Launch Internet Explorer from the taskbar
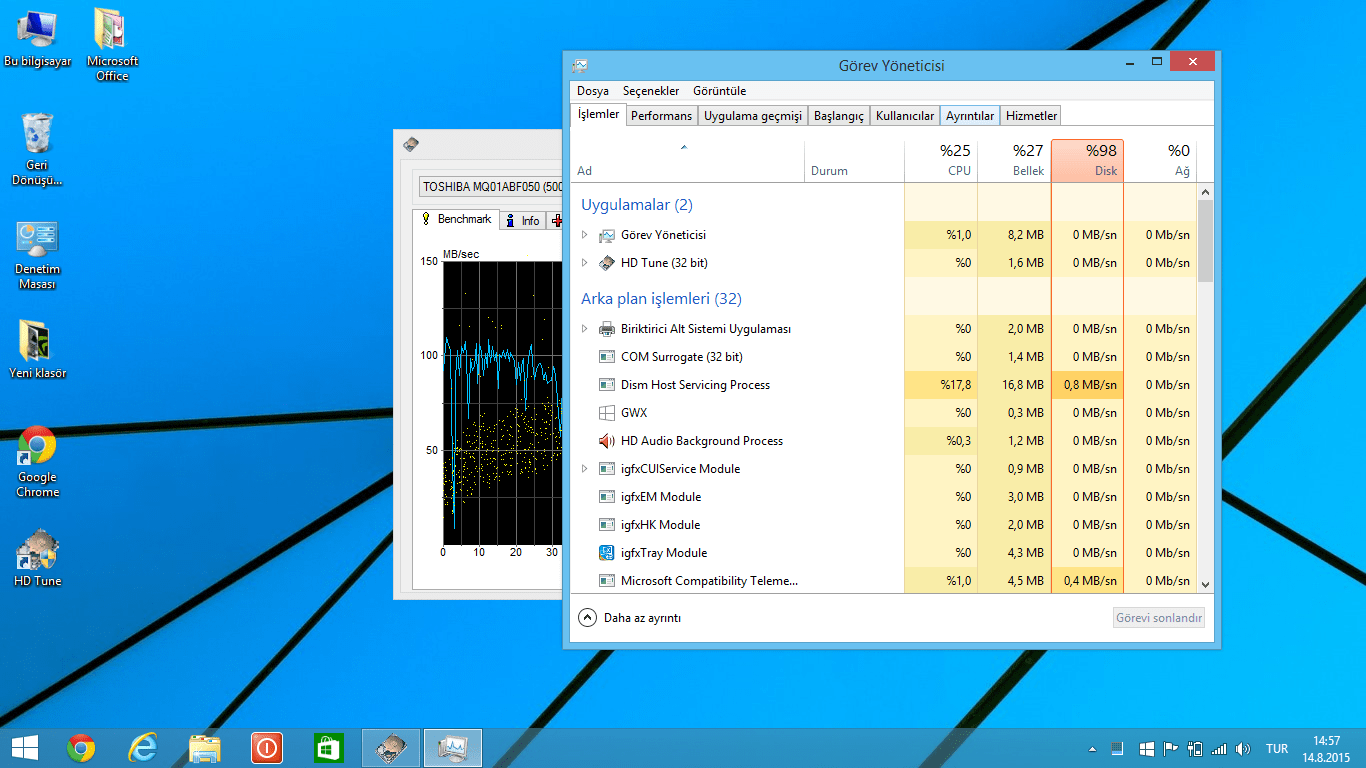Image resolution: width=1366 pixels, height=768 pixels. tap(143, 747)
